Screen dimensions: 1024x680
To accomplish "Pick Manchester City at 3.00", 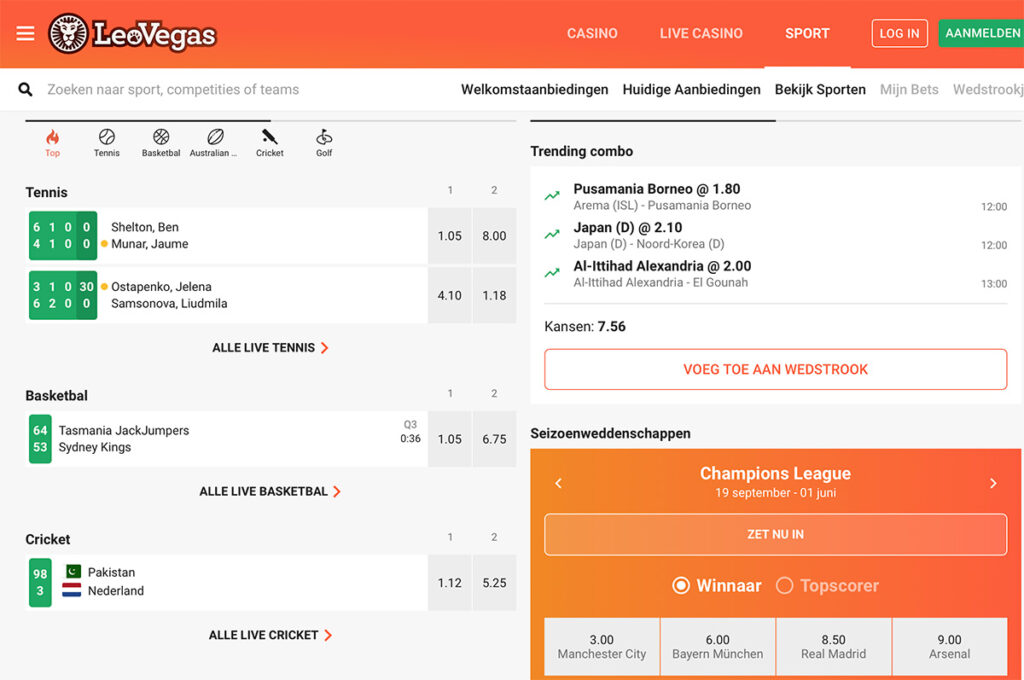I will pyautogui.click(x=601, y=646).
